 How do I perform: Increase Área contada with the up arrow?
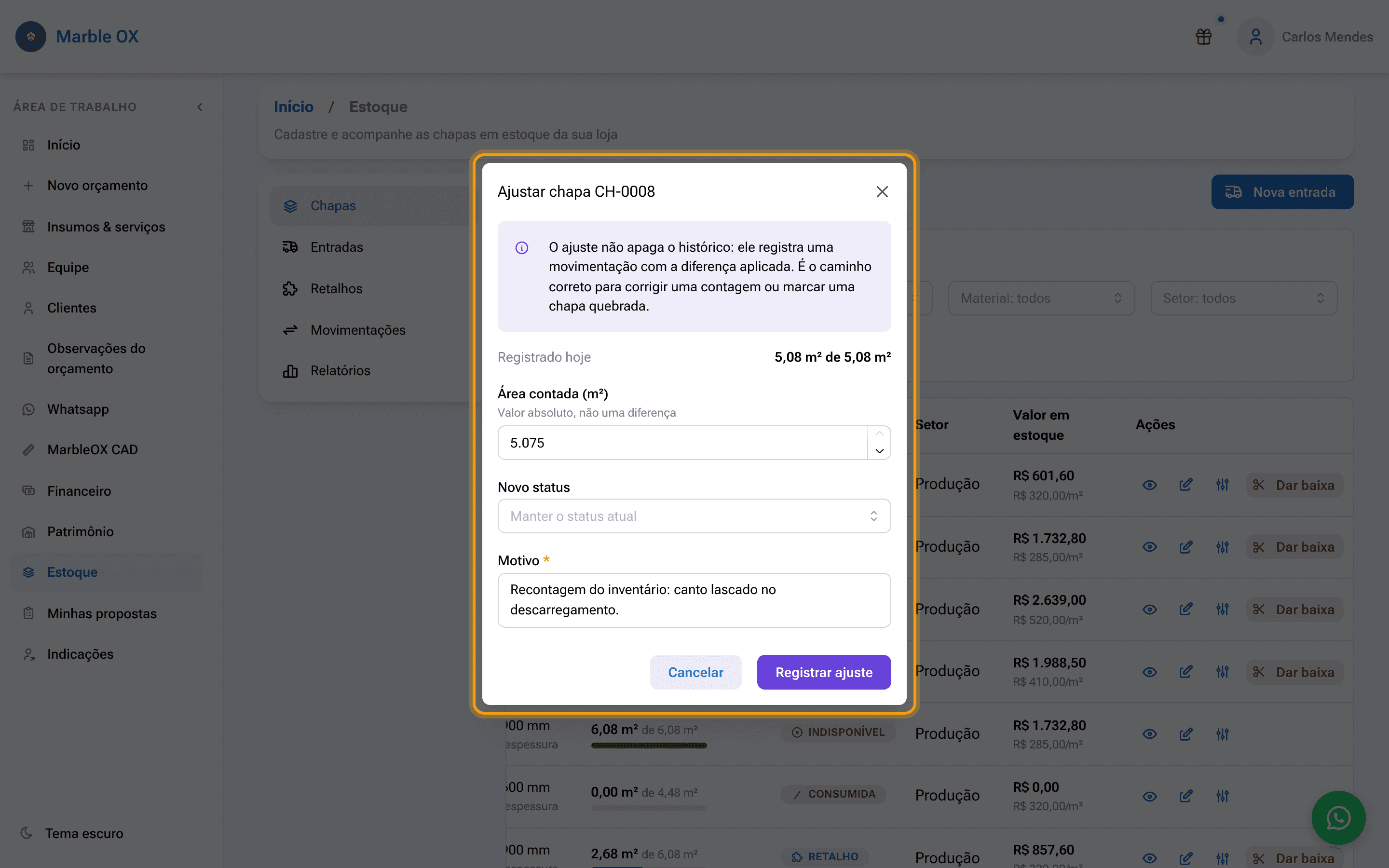pyautogui.click(x=879, y=434)
